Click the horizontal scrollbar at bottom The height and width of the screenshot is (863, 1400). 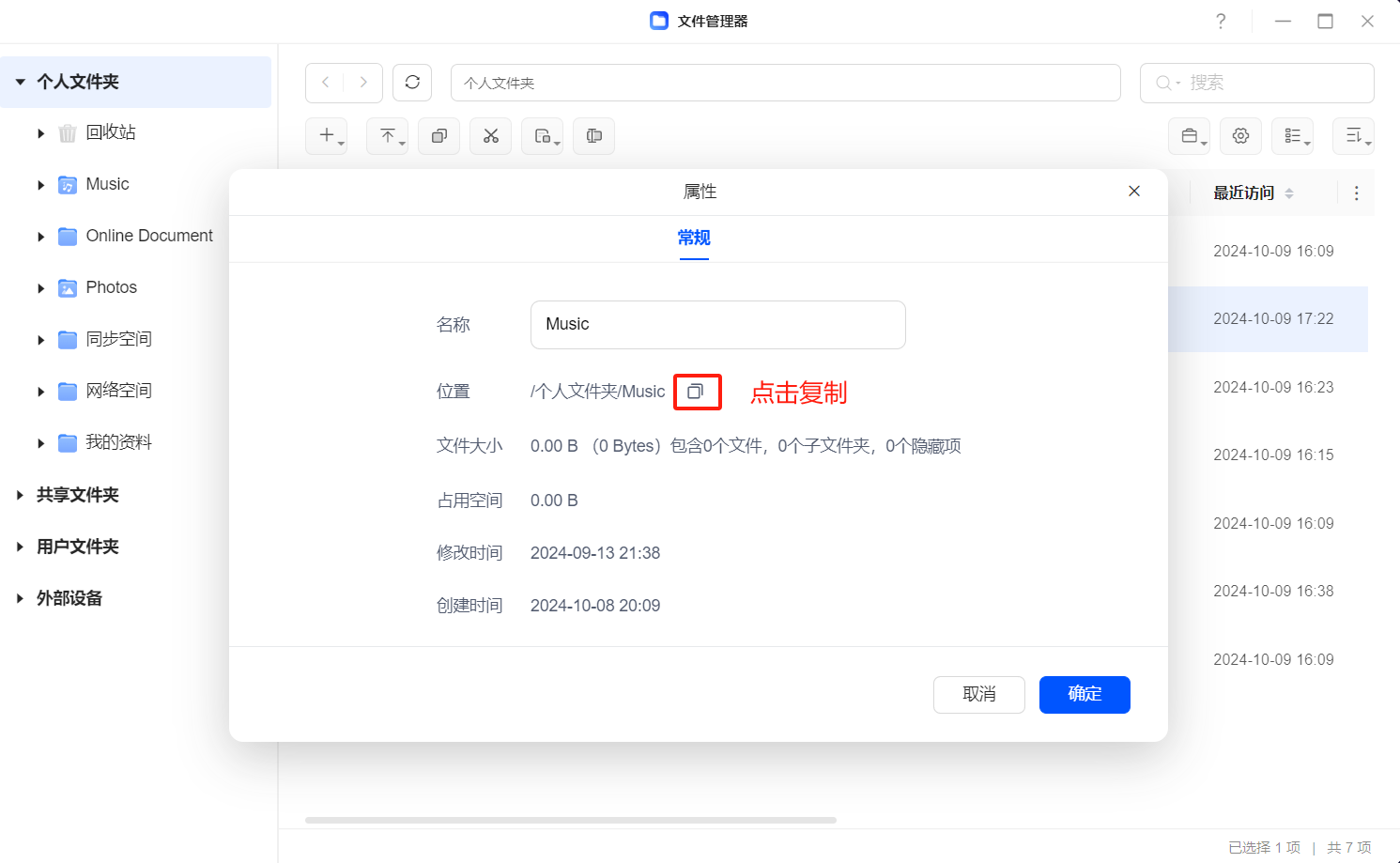(570, 820)
